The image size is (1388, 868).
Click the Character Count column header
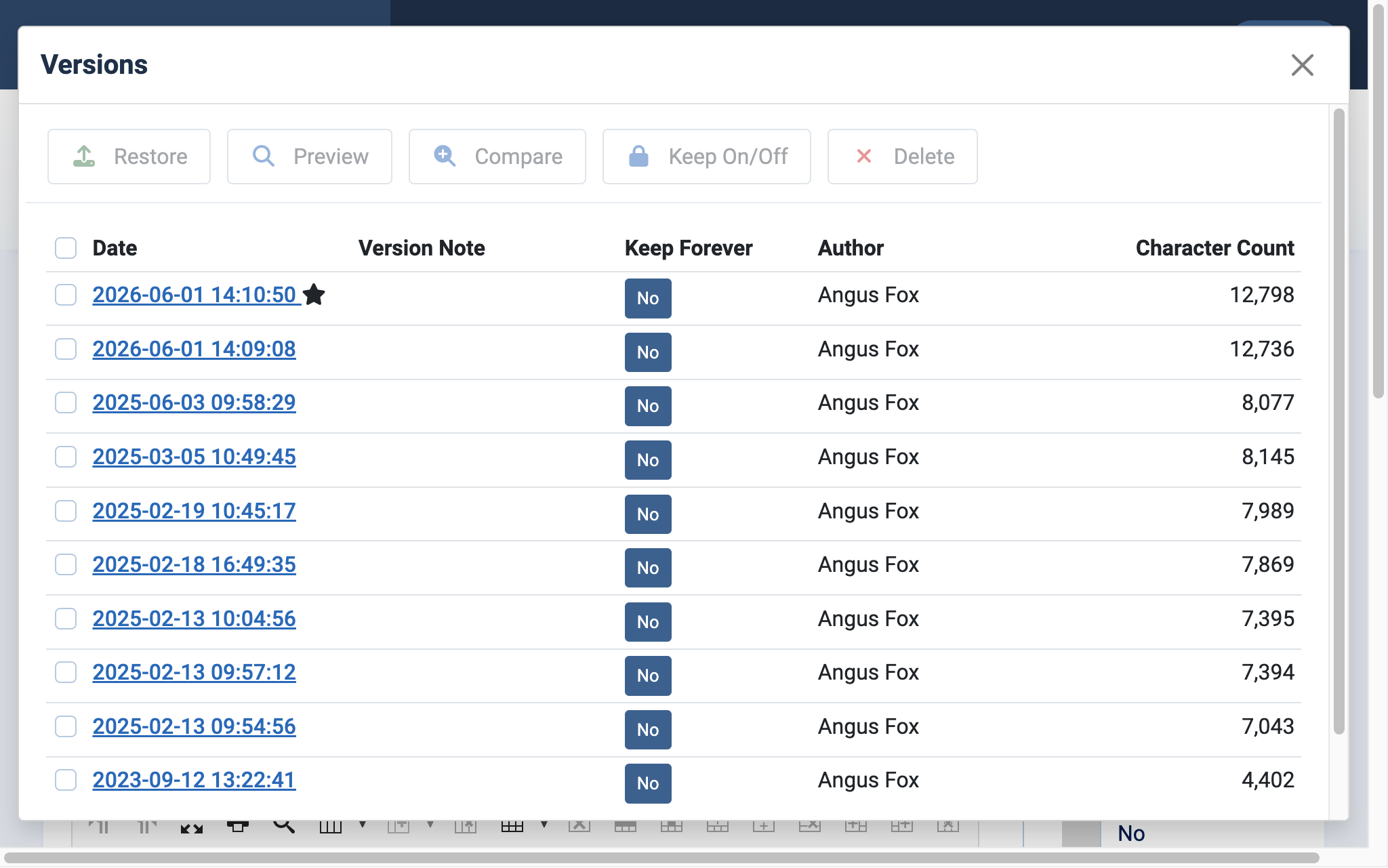(1214, 248)
